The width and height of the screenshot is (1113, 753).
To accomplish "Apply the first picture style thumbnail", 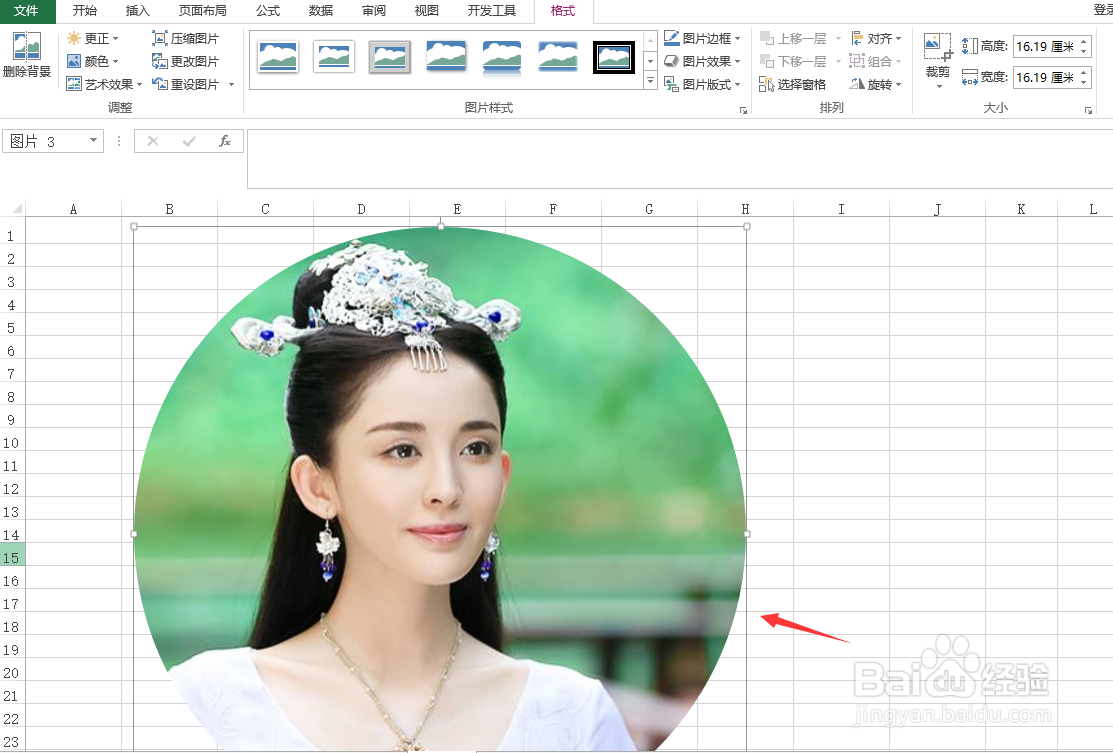I will point(278,57).
